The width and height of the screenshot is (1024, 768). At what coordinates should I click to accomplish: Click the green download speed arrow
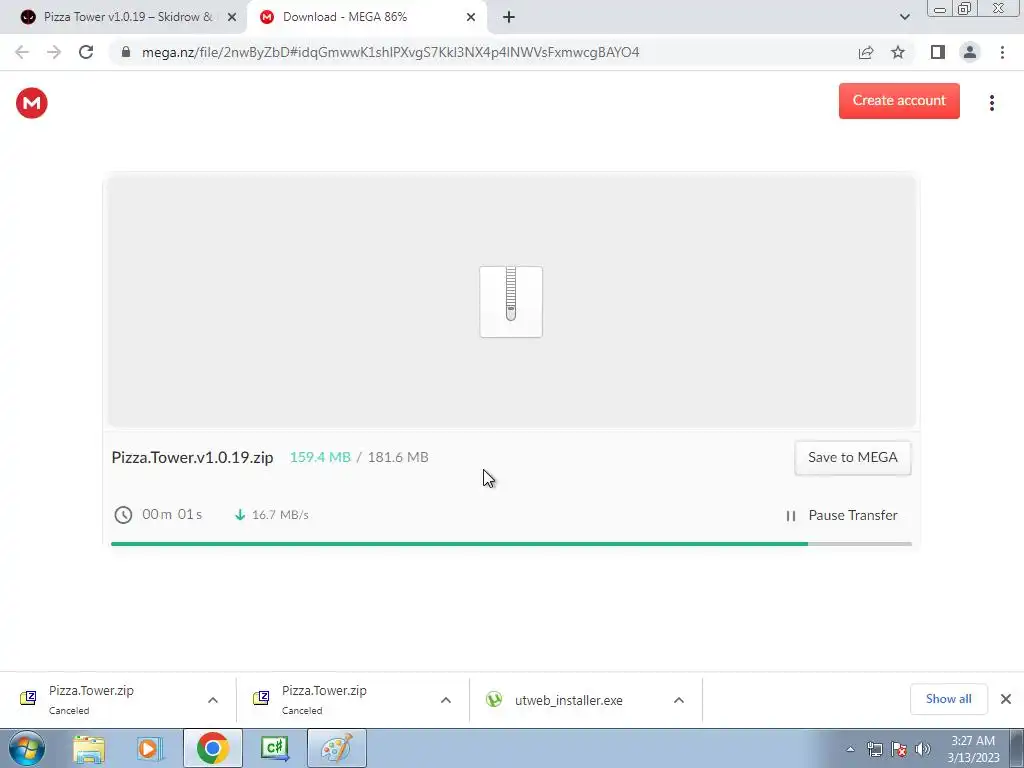(x=240, y=515)
